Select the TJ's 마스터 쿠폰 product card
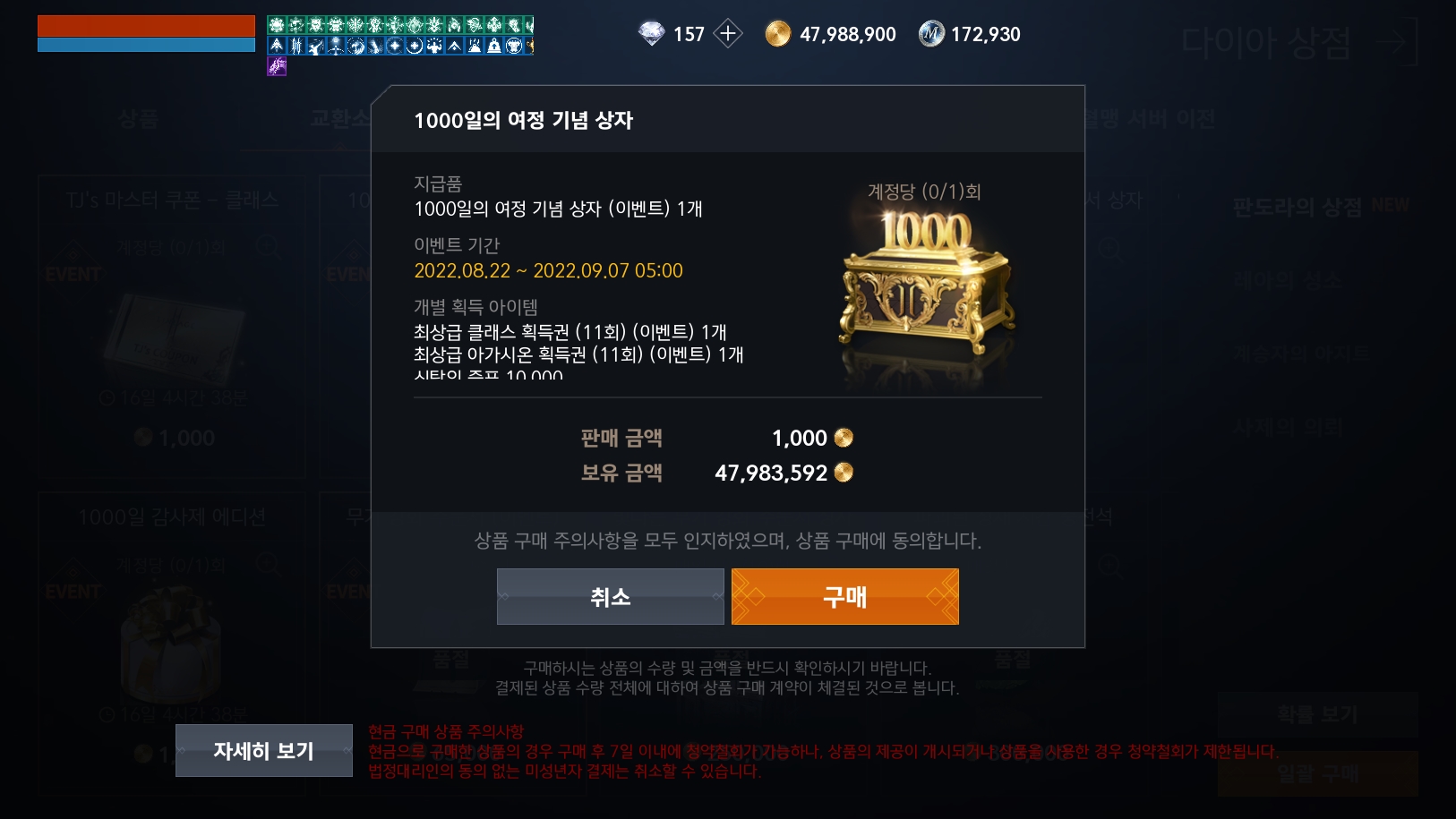The image size is (1456, 819). 172,326
